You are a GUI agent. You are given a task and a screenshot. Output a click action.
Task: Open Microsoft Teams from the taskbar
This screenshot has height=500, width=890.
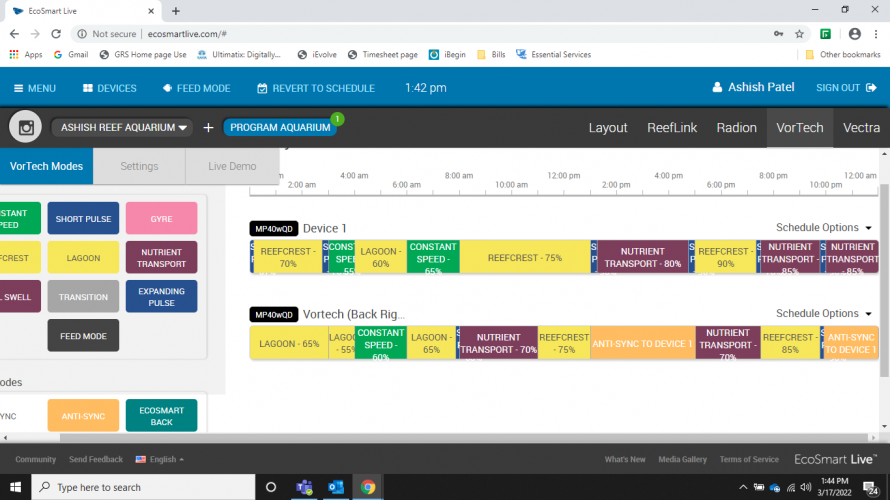coord(304,487)
